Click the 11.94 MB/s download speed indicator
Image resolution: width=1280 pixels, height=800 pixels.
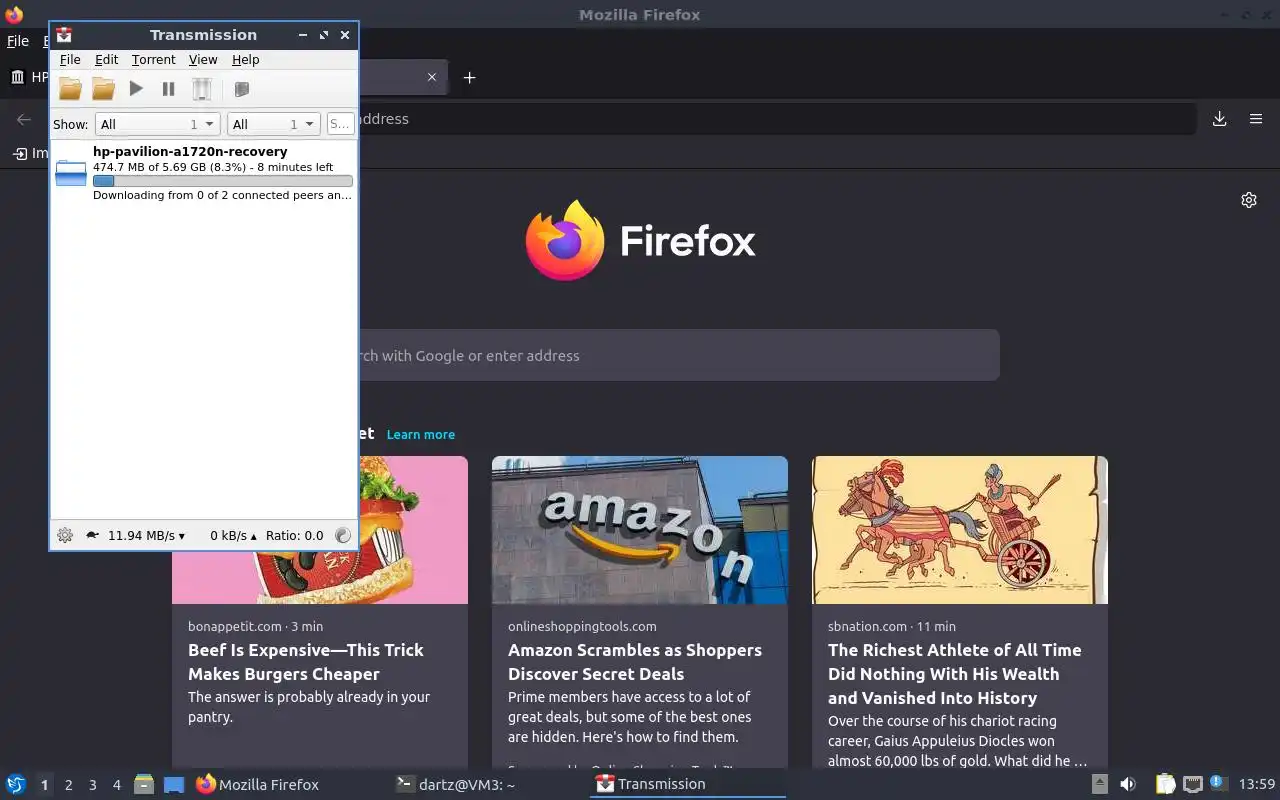pyautogui.click(x=146, y=535)
